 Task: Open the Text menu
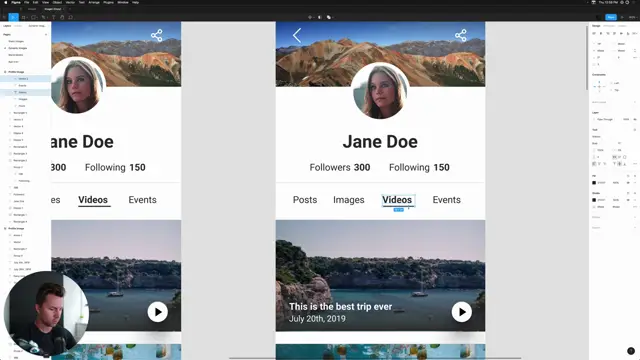pos(82,2)
